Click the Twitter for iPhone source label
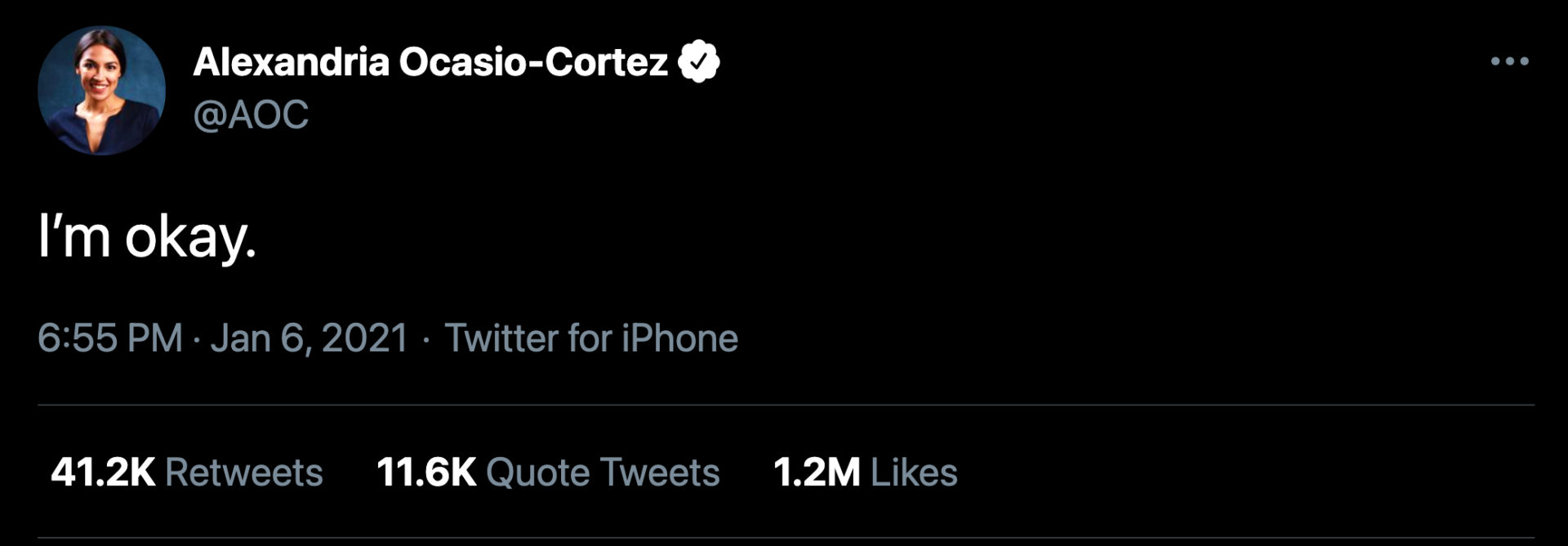The height and width of the screenshot is (546, 1568). (590, 338)
